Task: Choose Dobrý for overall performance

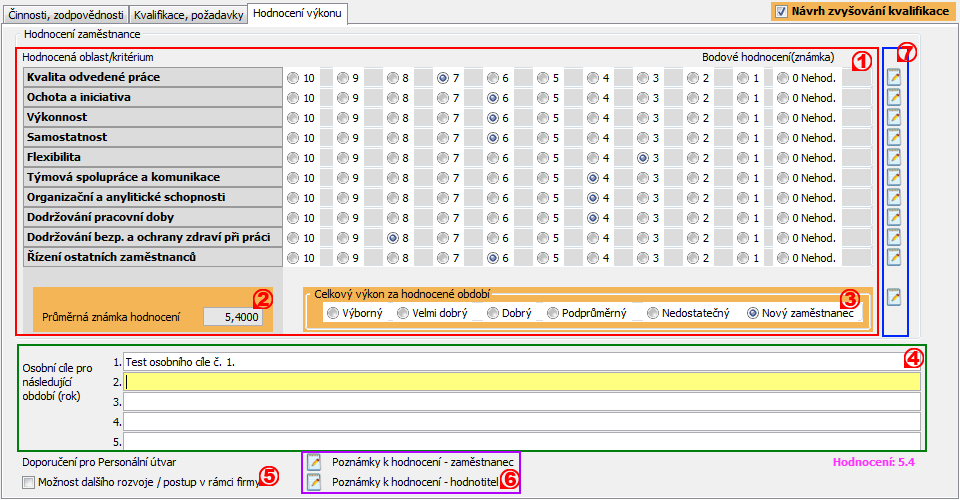Action: click(x=493, y=313)
